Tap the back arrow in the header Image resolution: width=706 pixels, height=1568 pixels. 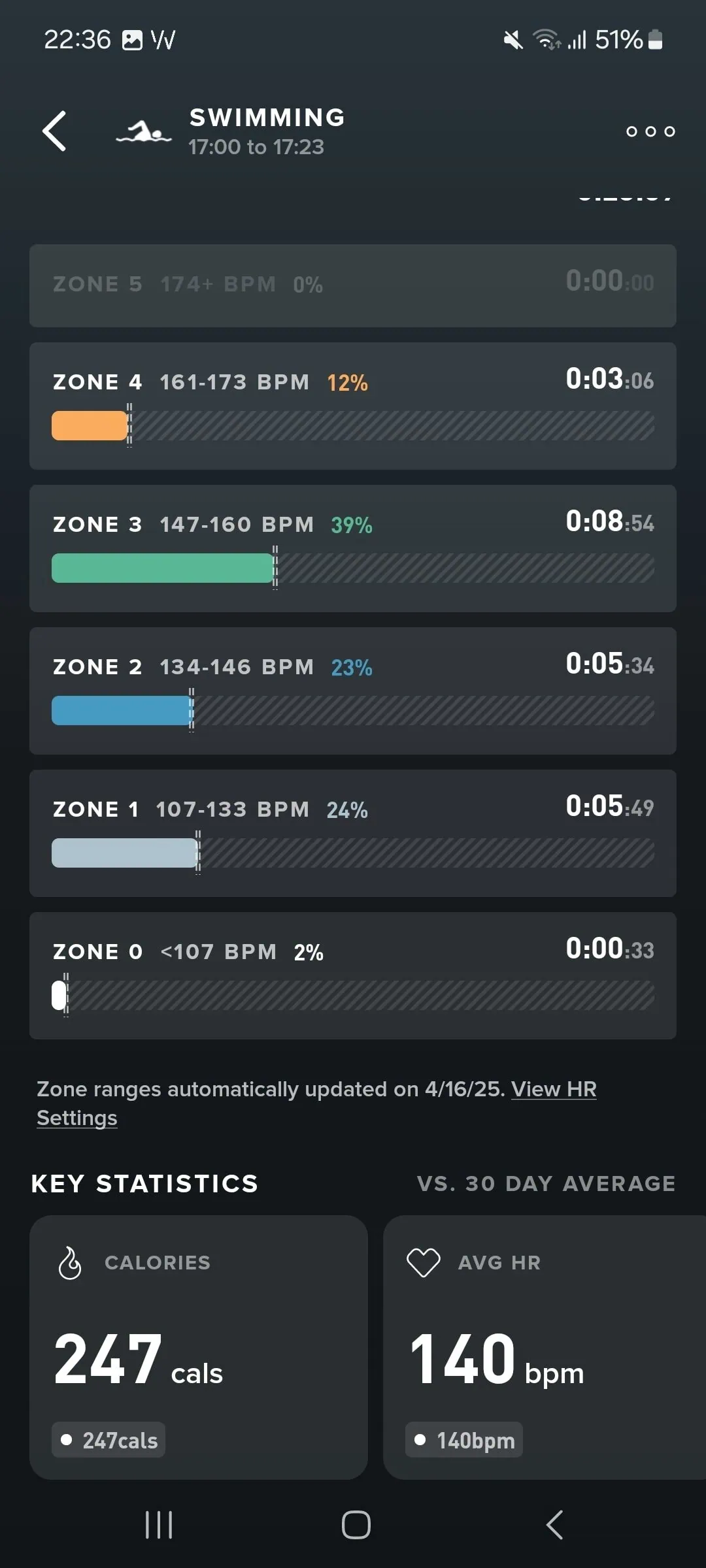point(55,131)
